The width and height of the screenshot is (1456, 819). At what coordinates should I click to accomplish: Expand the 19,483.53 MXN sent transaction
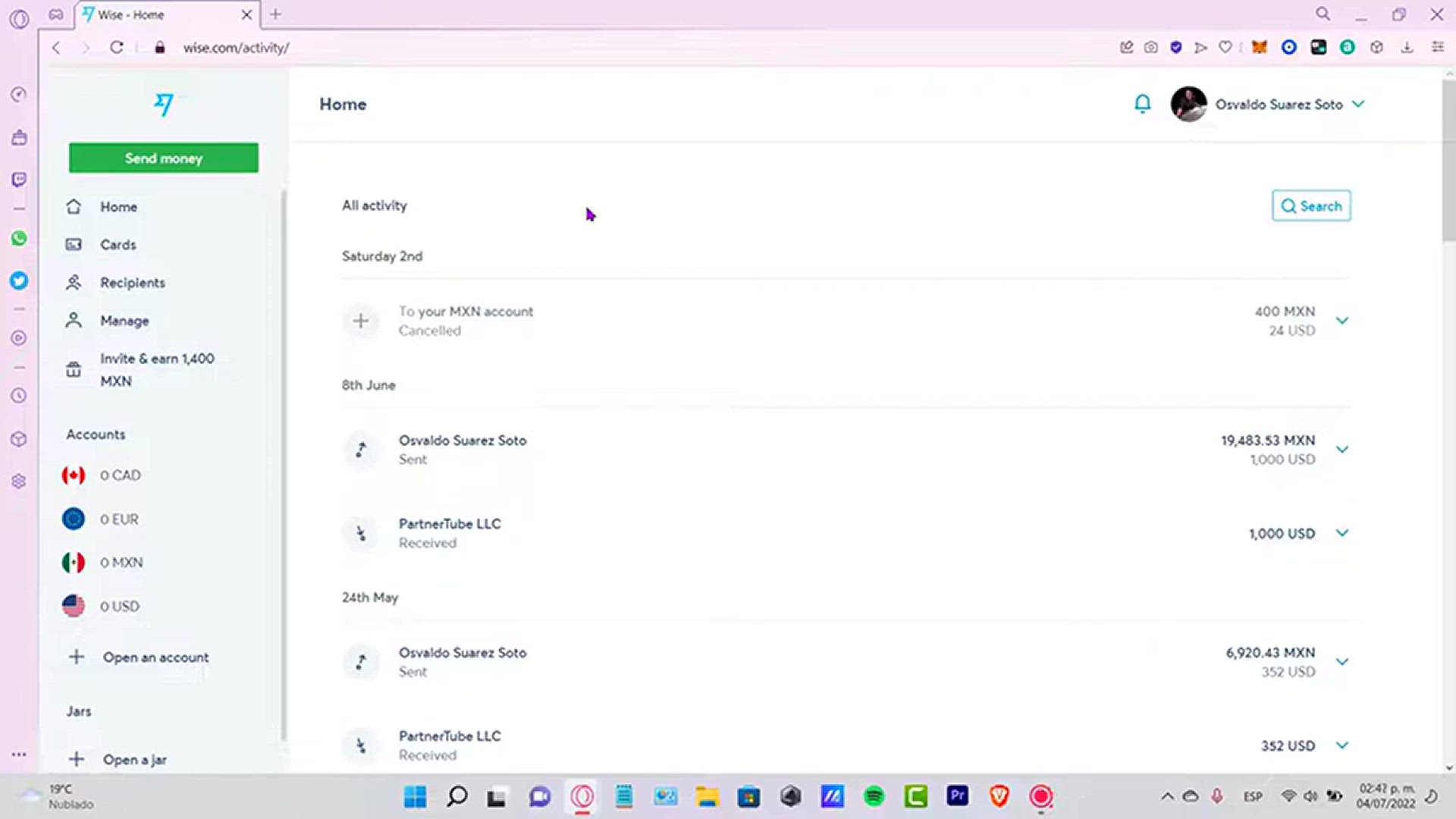(x=1342, y=450)
